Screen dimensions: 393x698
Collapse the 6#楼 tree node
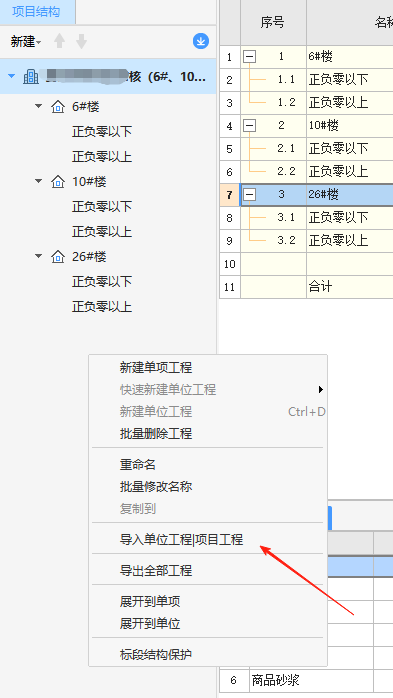(x=39, y=106)
